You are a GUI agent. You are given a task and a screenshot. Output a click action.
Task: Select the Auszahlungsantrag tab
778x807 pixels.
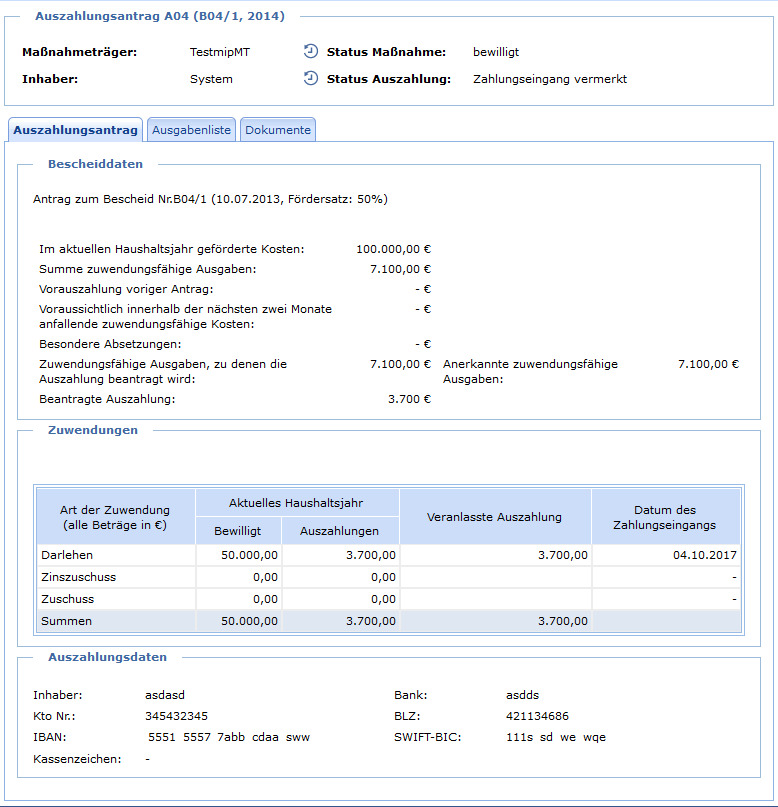pyautogui.click(x=76, y=130)
